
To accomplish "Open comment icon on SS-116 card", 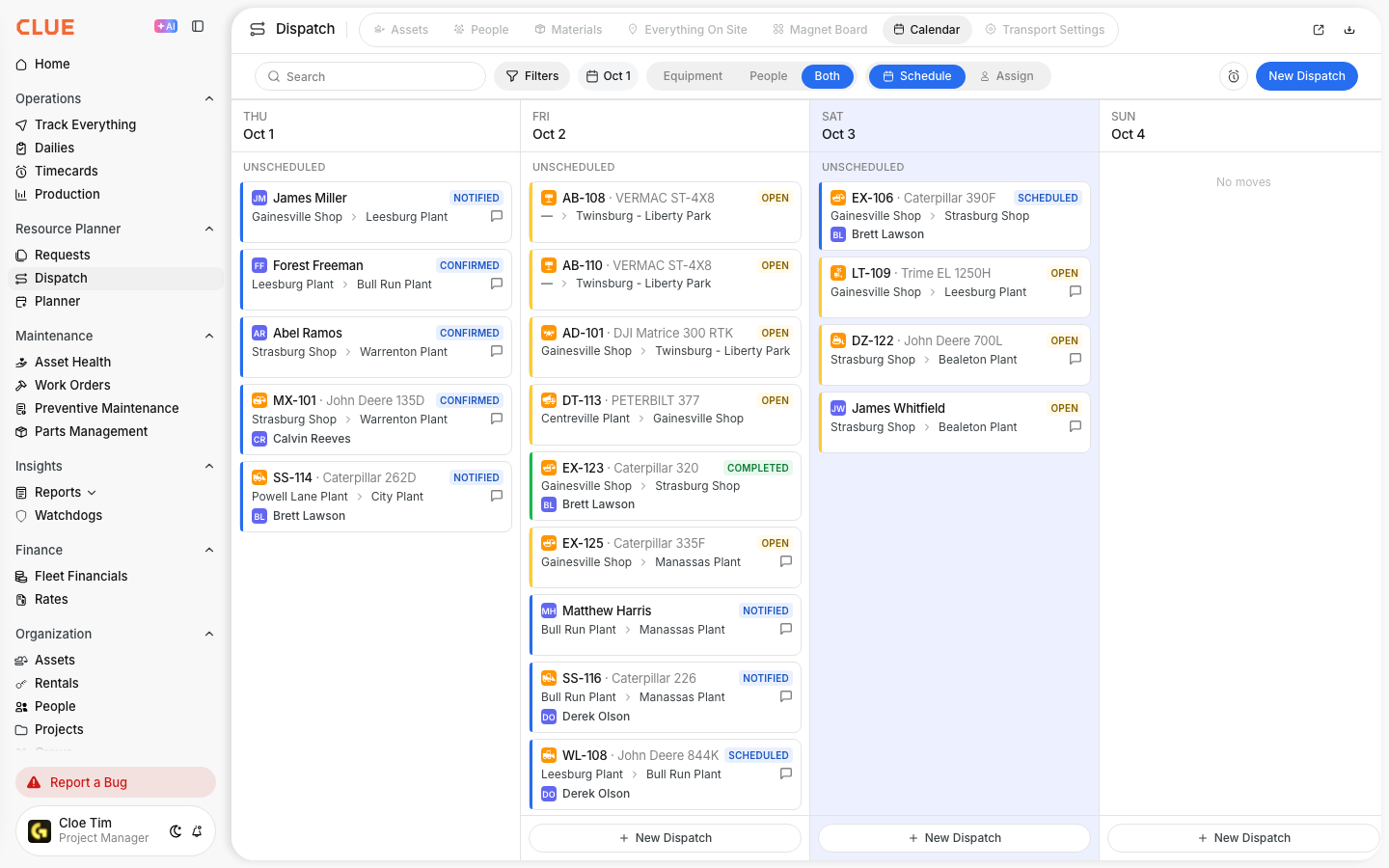I will point(786,696).
